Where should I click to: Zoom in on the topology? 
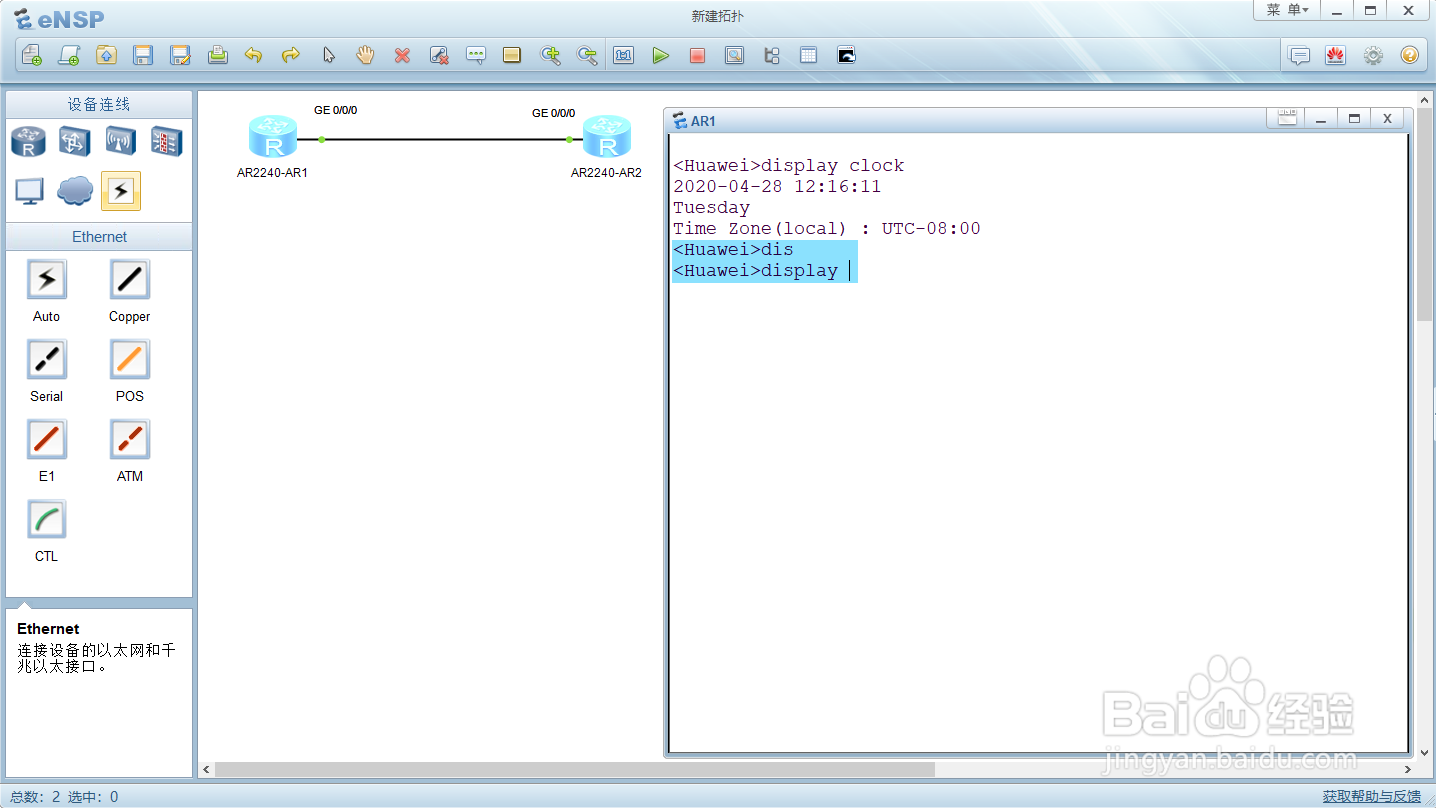(x=550, y=55)
